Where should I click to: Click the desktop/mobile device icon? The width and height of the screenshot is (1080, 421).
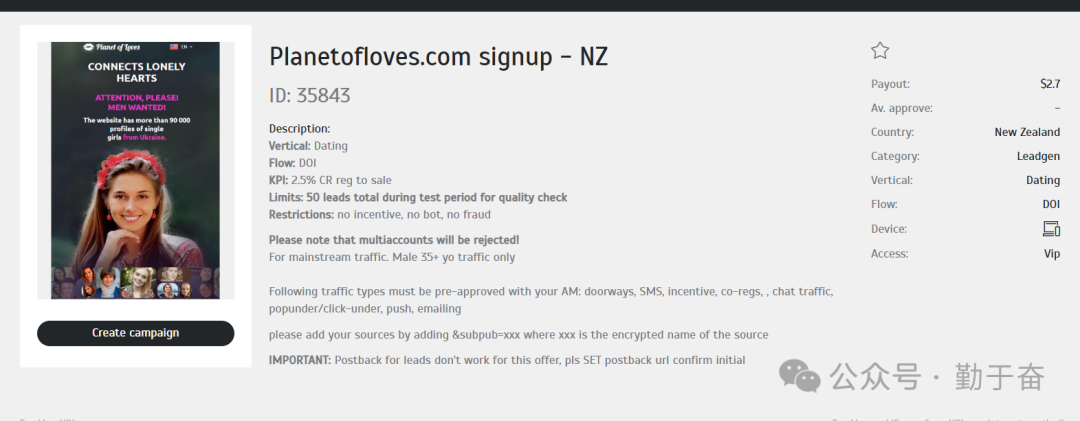pyautogui.click(x=1051, y=229)
